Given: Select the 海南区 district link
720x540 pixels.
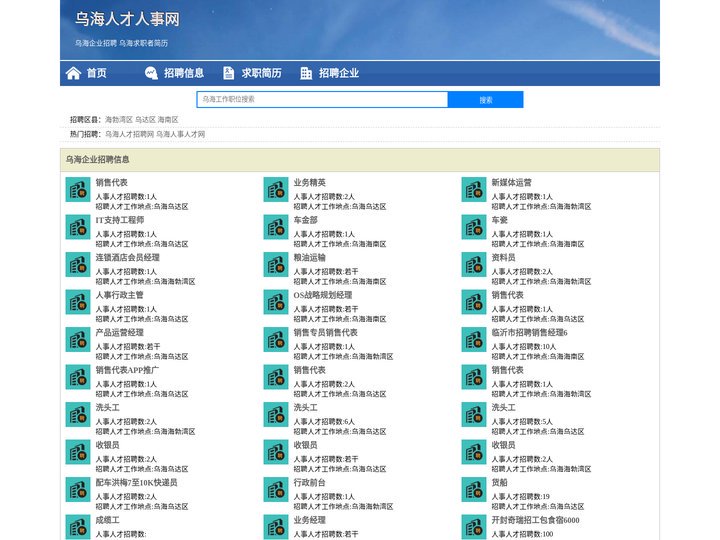Looking at the screenshot, I should tap(168, 119).
